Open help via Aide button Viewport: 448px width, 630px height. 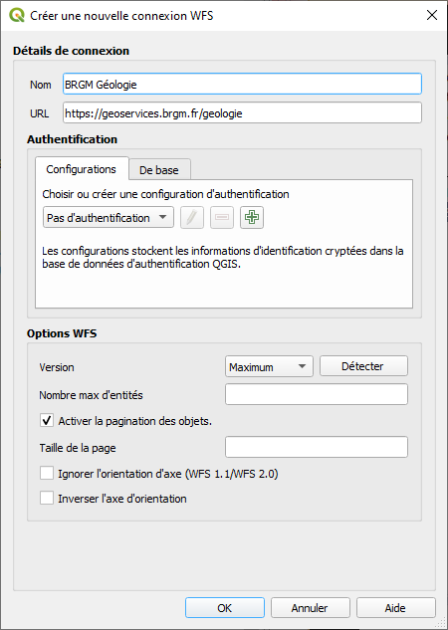pyautogui.click(x=395, y=608)
